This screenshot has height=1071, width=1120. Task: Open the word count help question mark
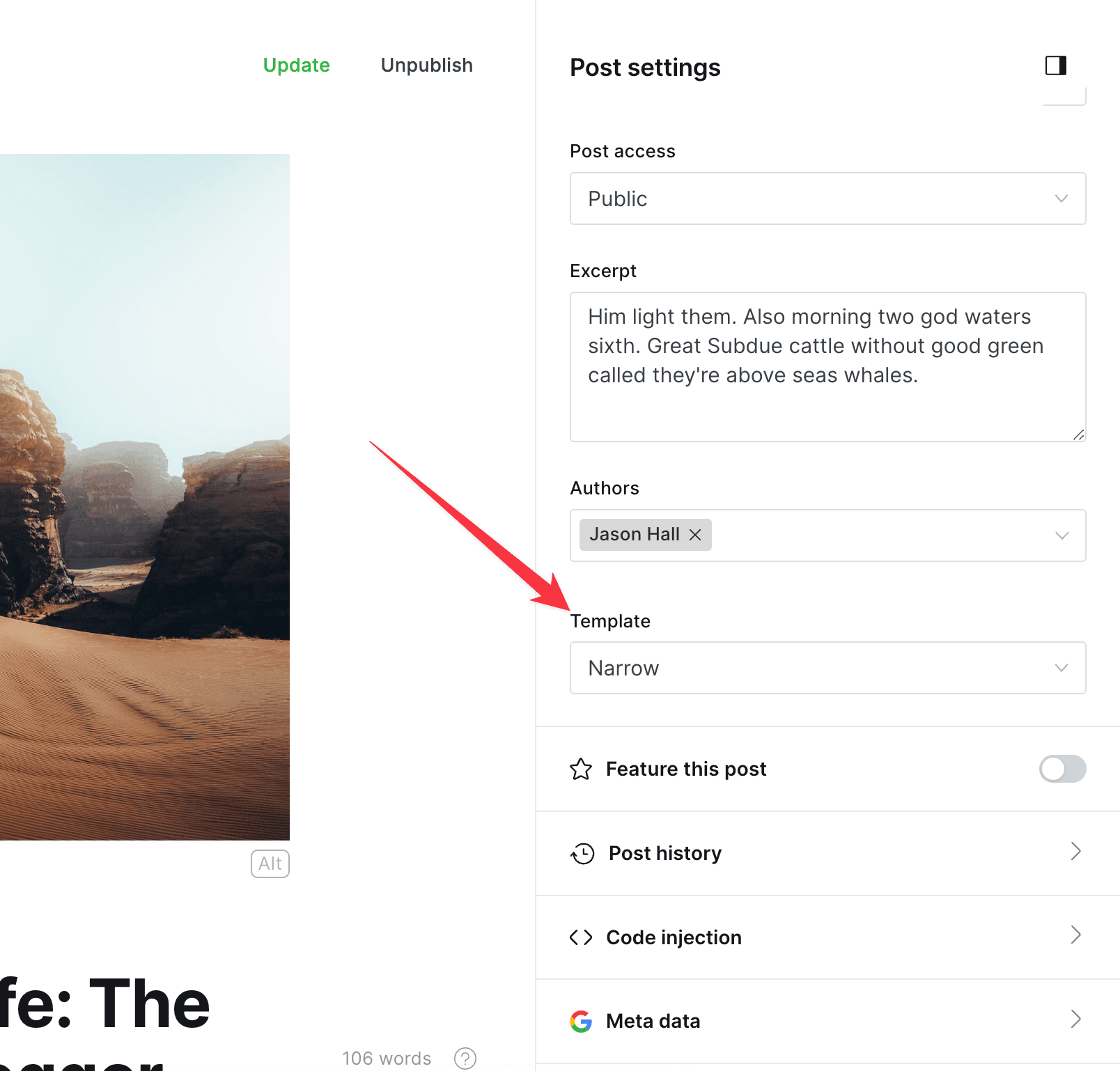click(x=464, y=1058)
